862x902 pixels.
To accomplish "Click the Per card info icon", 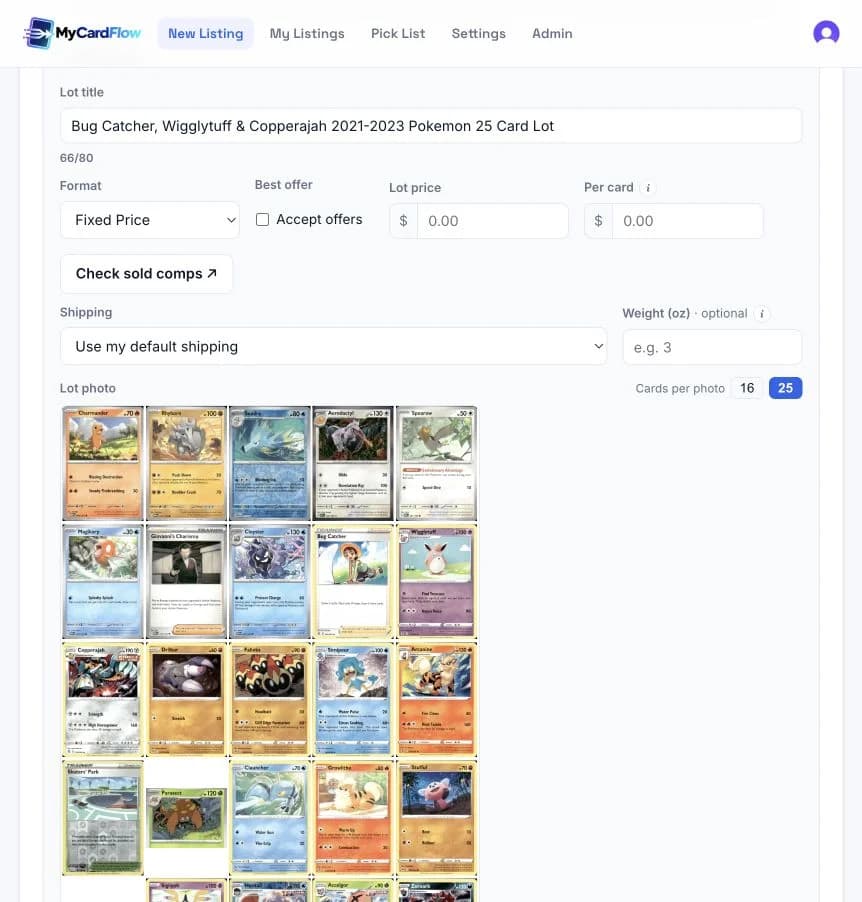I will [x=648, y=188].
